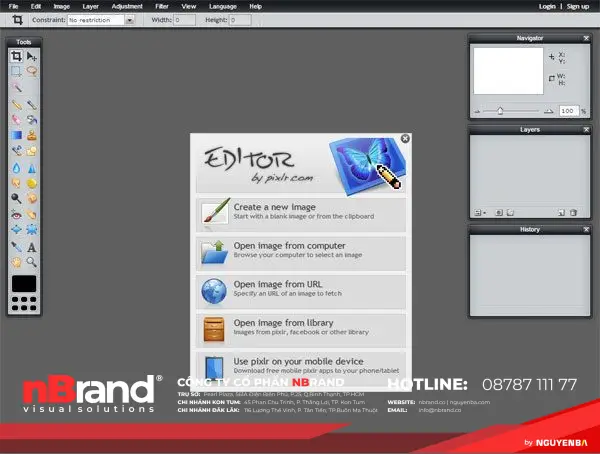This screenshot has width=600, height=454.
Task: Select the Move tool
Action: click(x=32, y=57)
